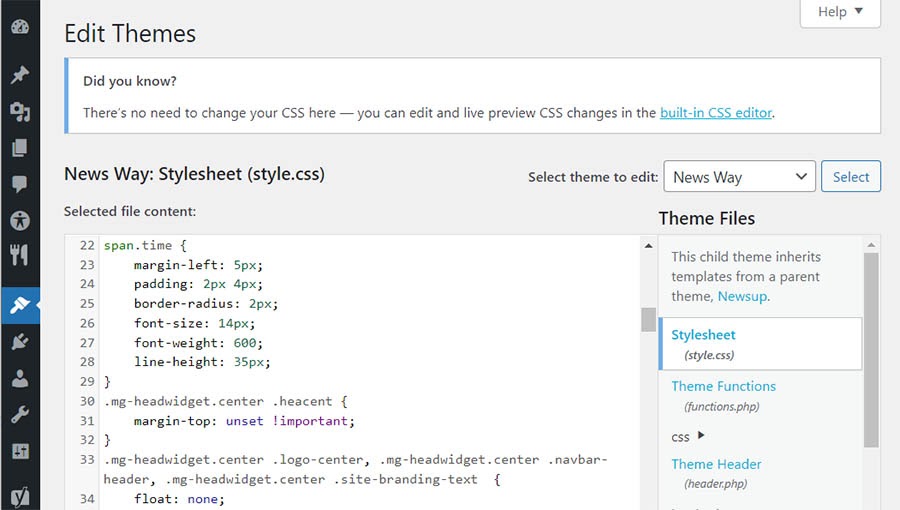Open the Tools wrench icon
The height and width of the screenshot is (510, 900).
20,415
